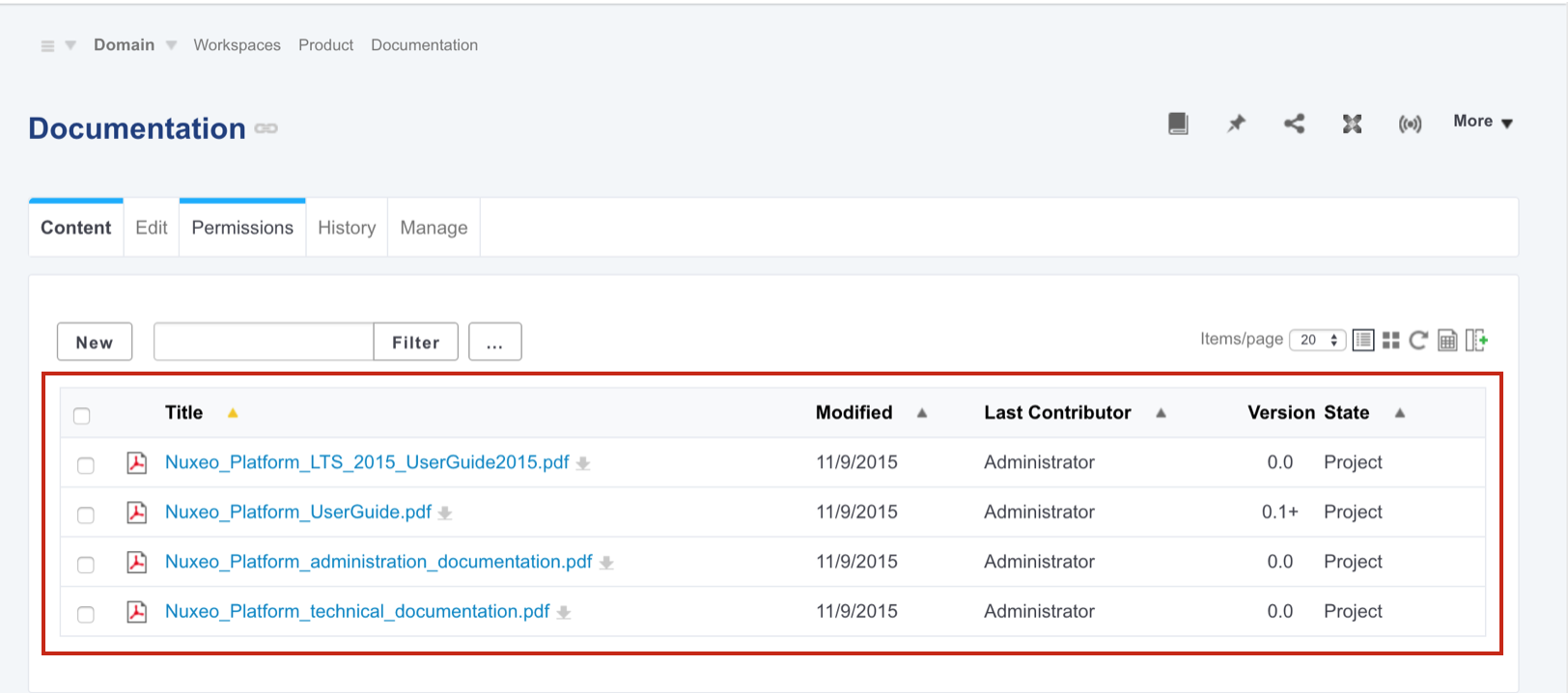Click the share icon in the header
1568x693 pixels.
click(x=1294, y=124)
